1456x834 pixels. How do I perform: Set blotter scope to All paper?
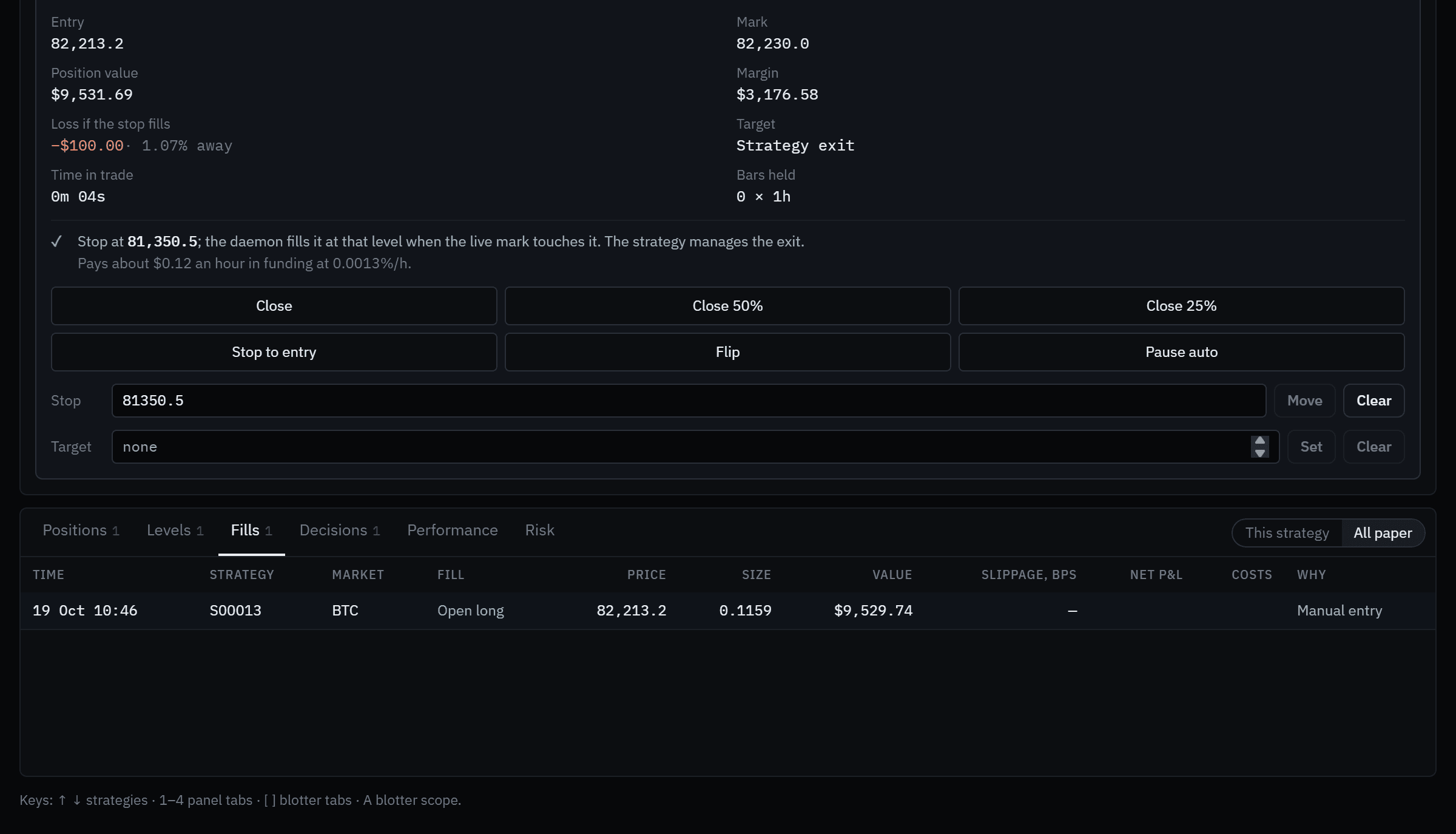point(1383,533)
